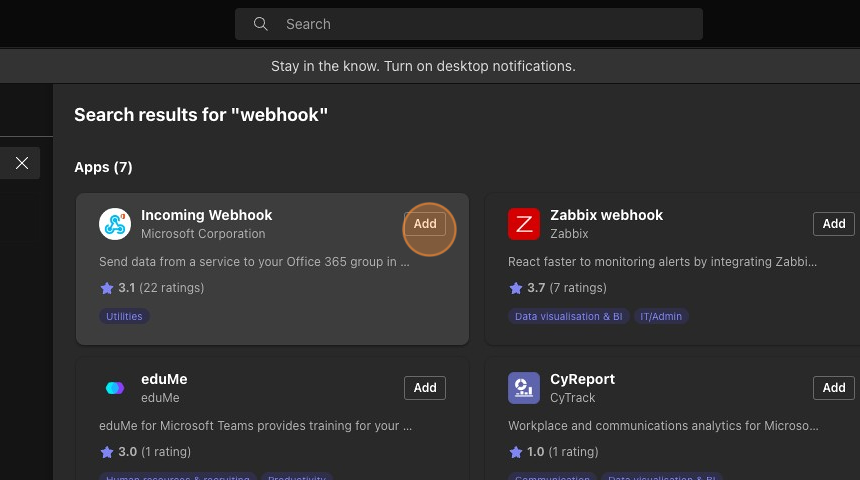Viewport: 860px width, 480px height.
Task: Click the red Zabbix app logo
Action: click(x=524, y=224)
